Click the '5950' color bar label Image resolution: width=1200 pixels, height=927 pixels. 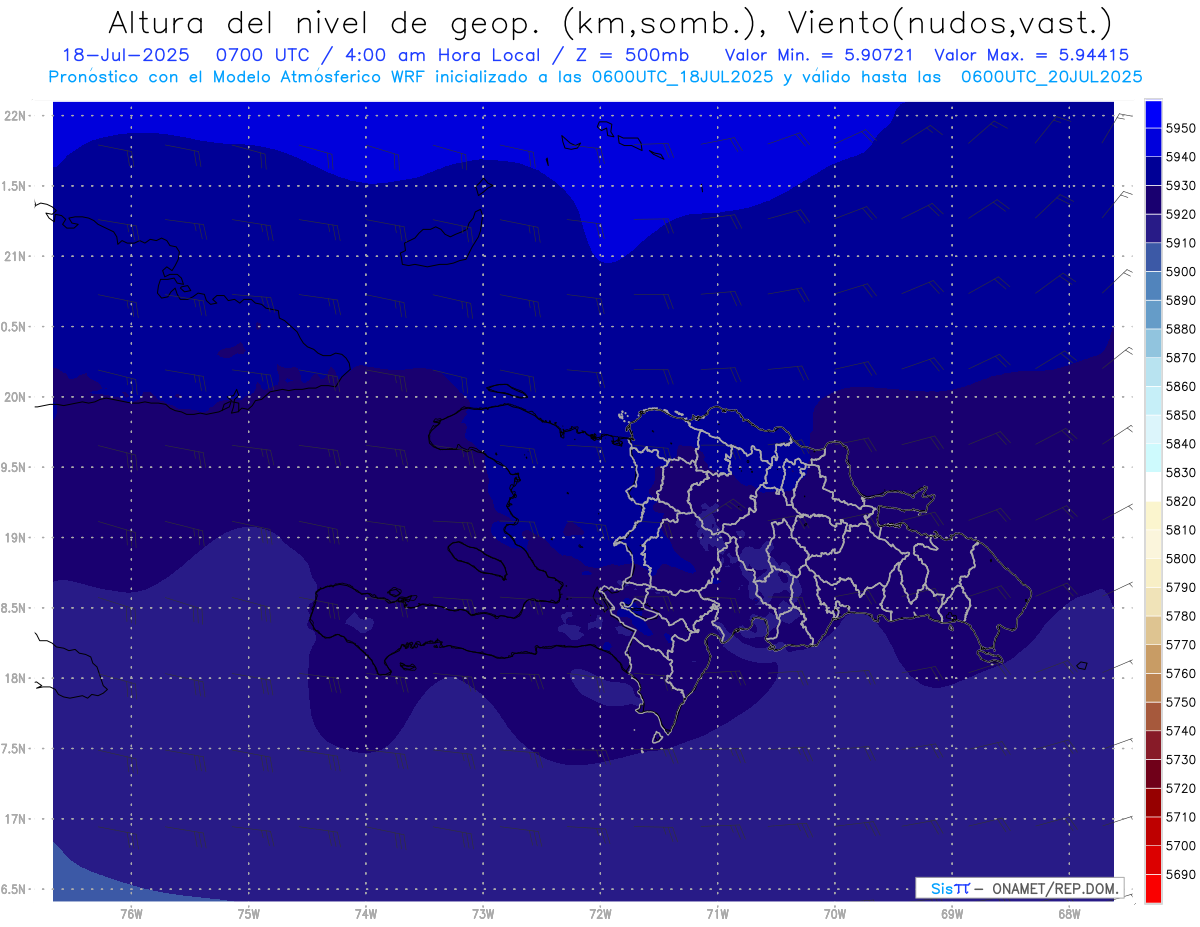(x=1180, y=128)
